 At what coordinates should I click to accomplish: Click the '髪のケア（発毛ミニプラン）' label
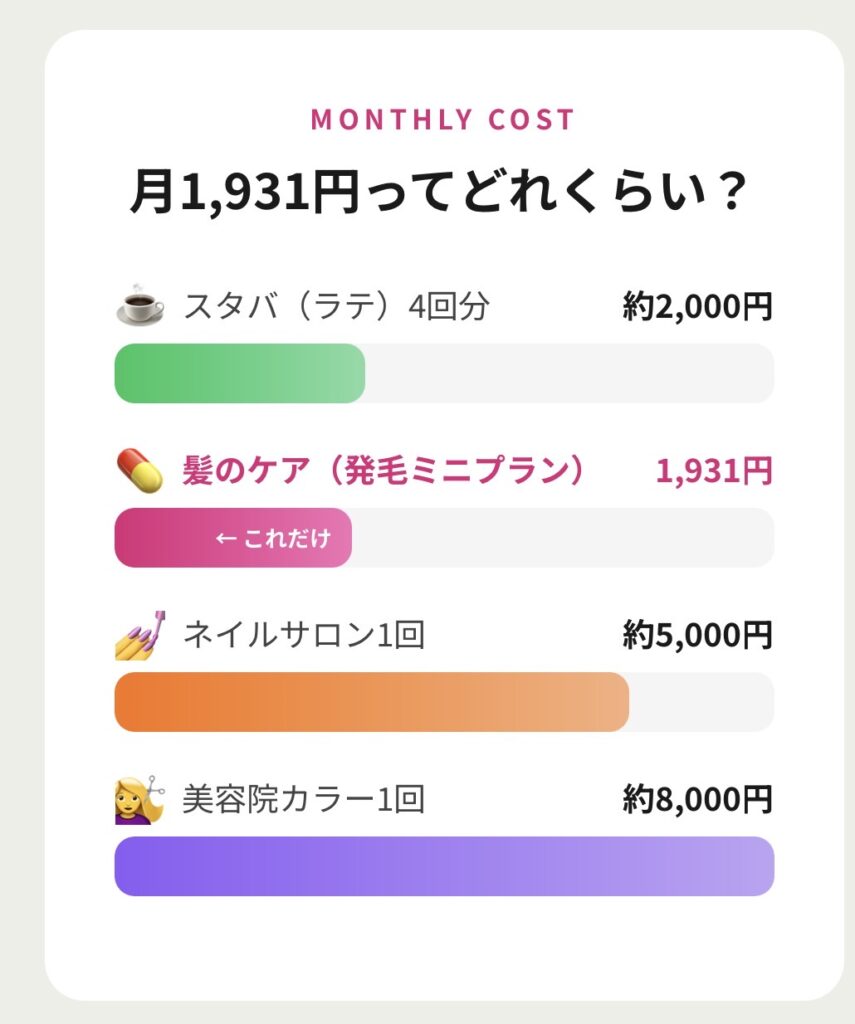pyautogui.click(x=384, y=470)
